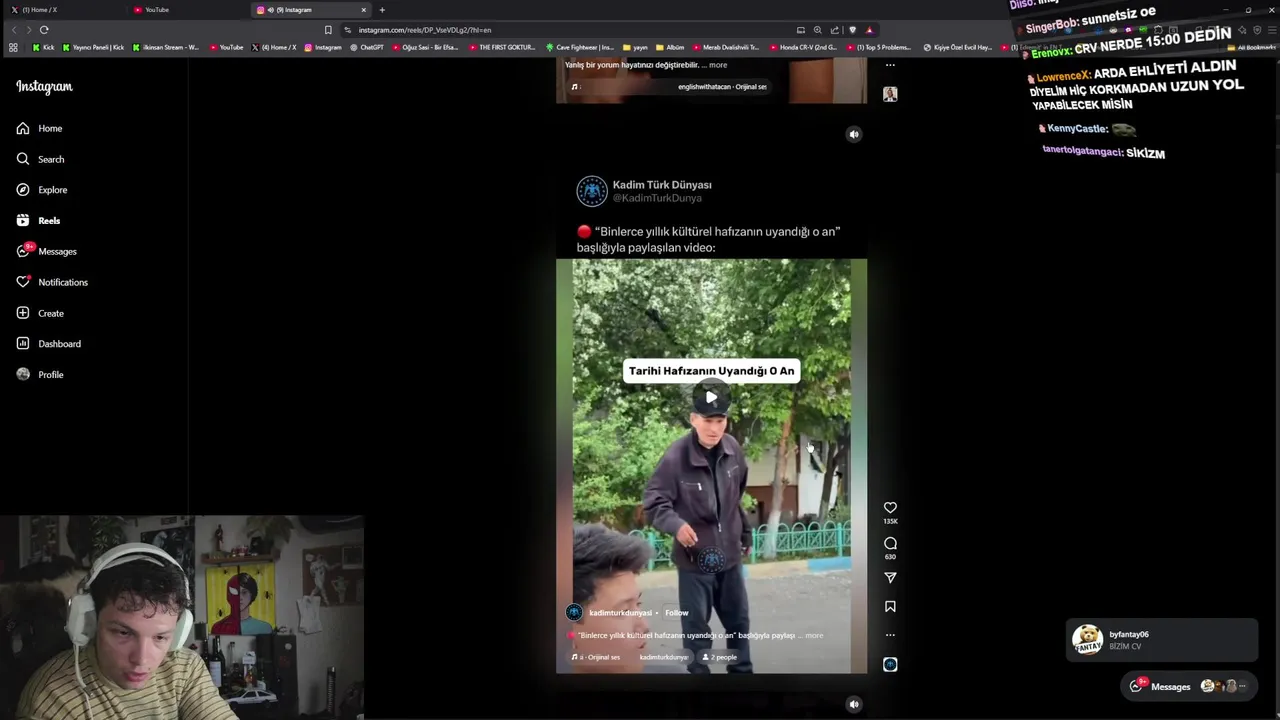Open the ChatGPT bookmark
The width and height of the screenshot is (1280, 720).
tap(367, 47)
